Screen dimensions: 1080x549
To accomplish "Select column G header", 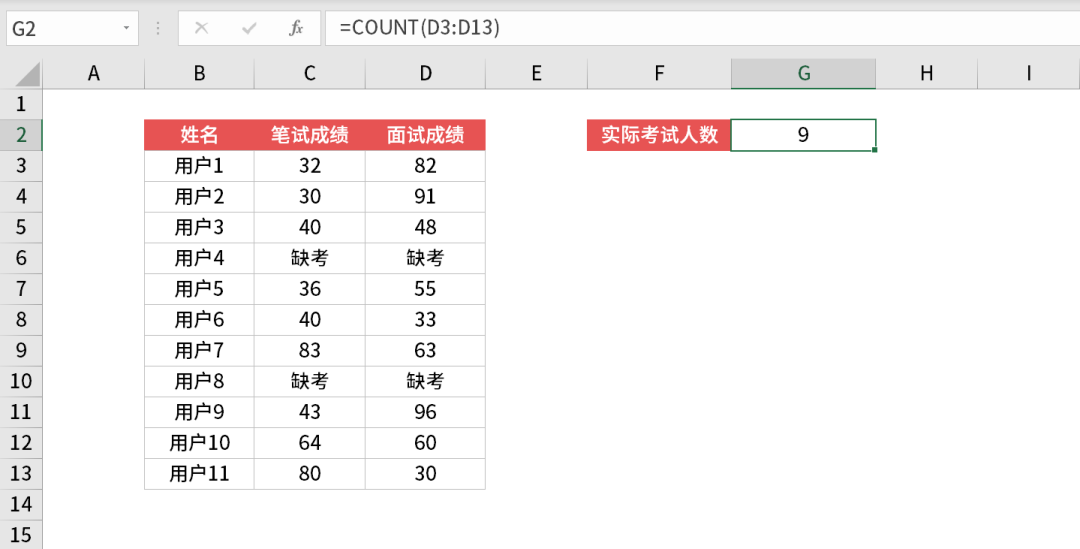I will (803, 73).
